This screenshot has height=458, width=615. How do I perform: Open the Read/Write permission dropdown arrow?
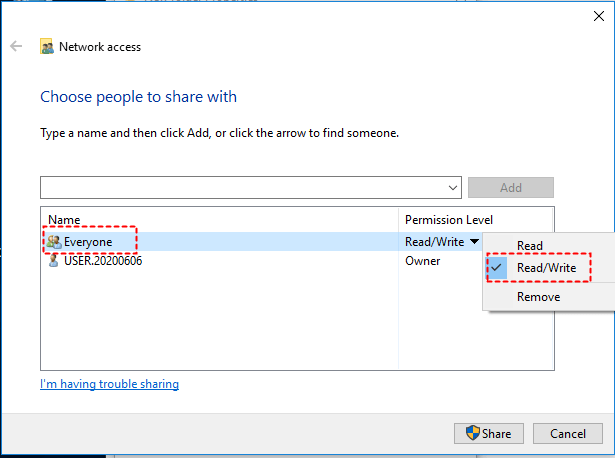pos(475,241)
